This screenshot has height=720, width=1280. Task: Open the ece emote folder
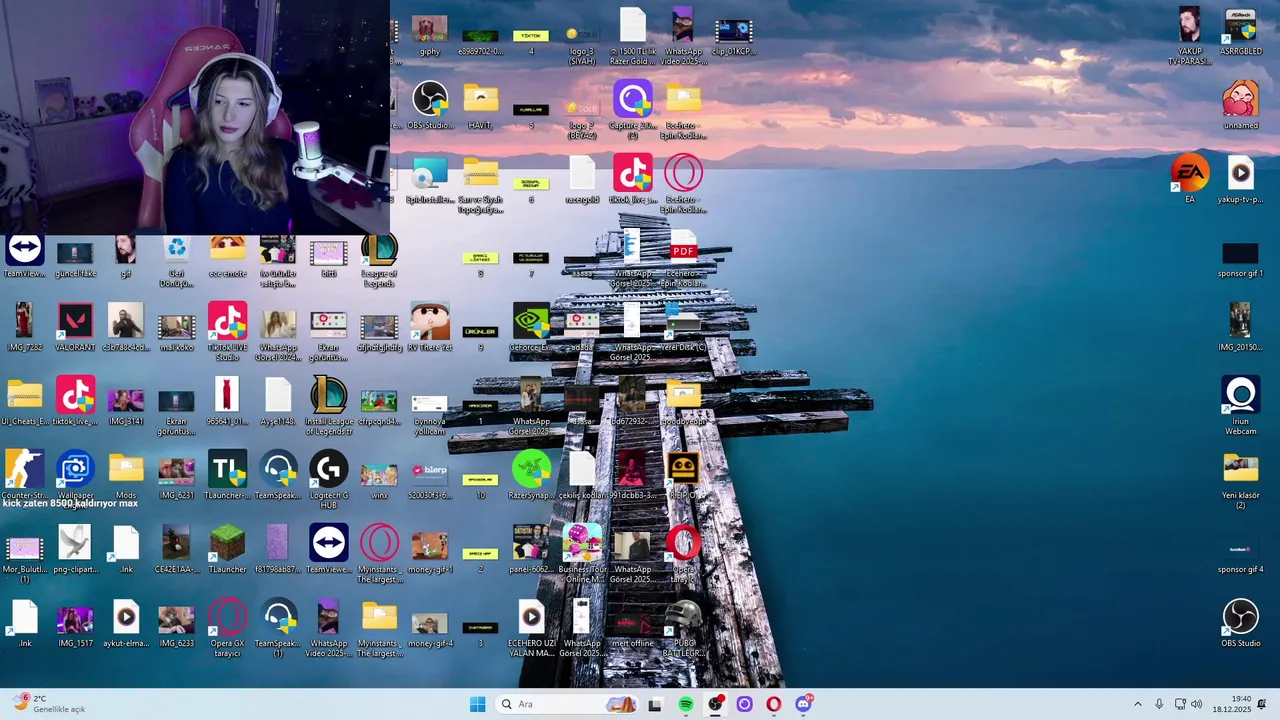[x=227, y=258]
